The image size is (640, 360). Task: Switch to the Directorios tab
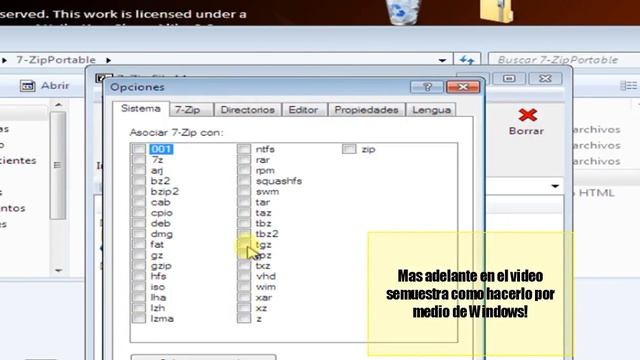(247, 110)
